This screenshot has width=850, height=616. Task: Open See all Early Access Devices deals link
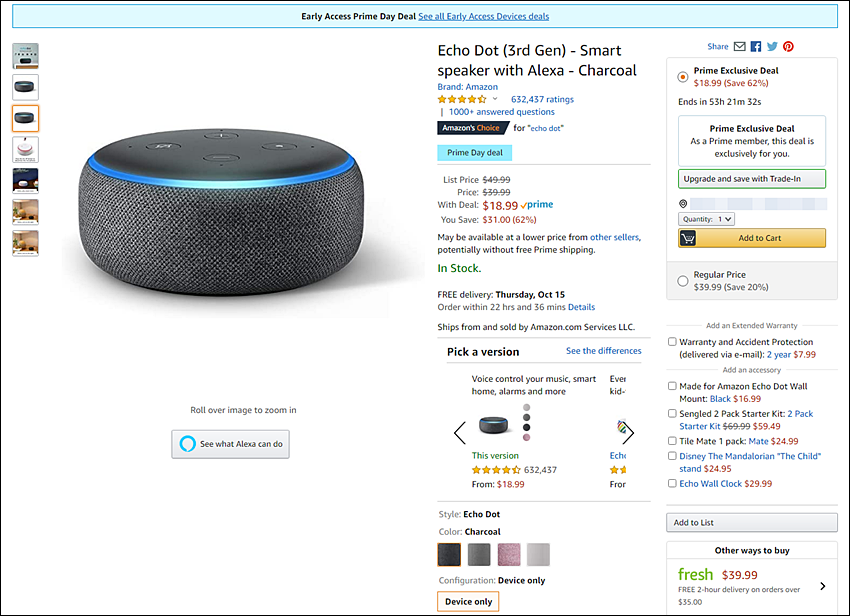click(x=484, y=16)
